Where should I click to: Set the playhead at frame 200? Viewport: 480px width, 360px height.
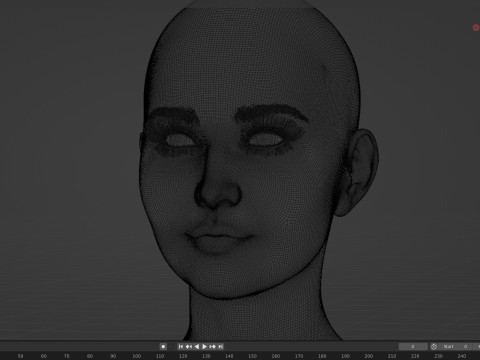pos(368,356)
